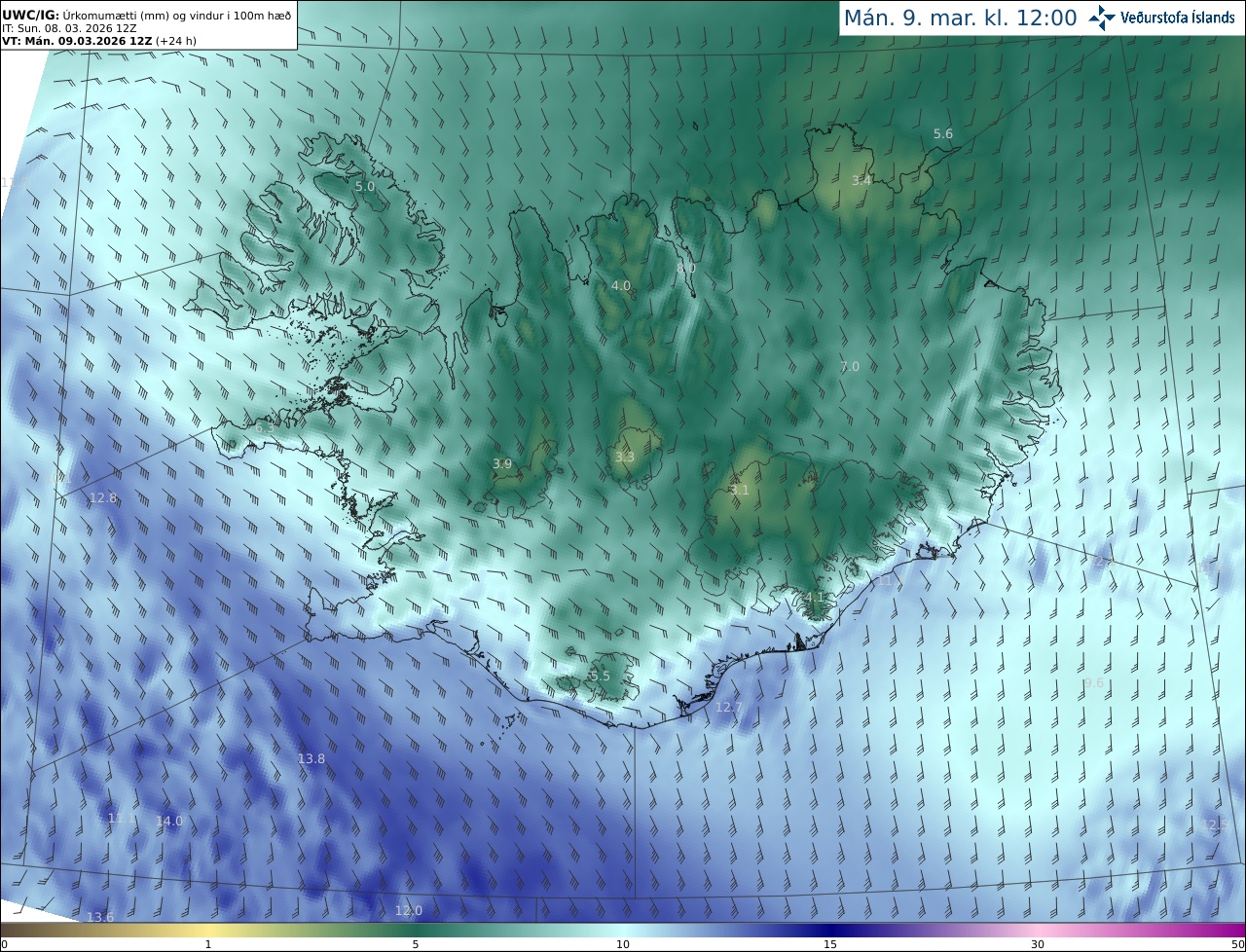Click the 'Veðurstofa Íslands' logo text
The width and height of the screenshot is (1246, 952).
[x=1178, y=18]
